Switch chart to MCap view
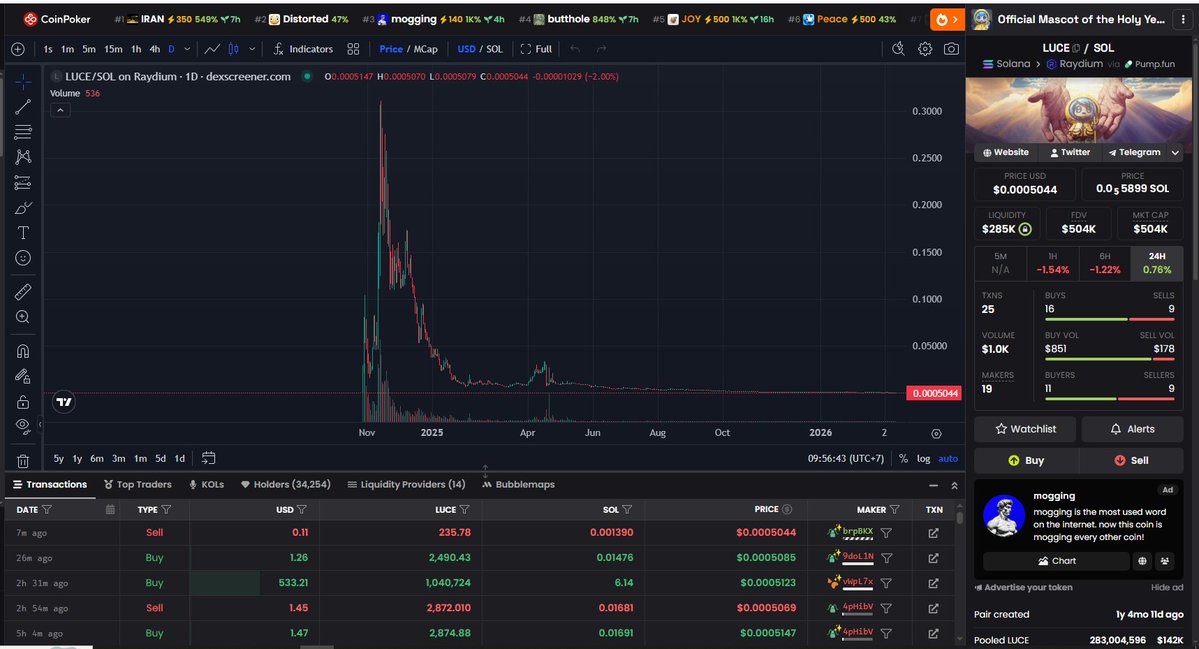The height and width of the screenshot is (649, 1199). tap(426, 49)
